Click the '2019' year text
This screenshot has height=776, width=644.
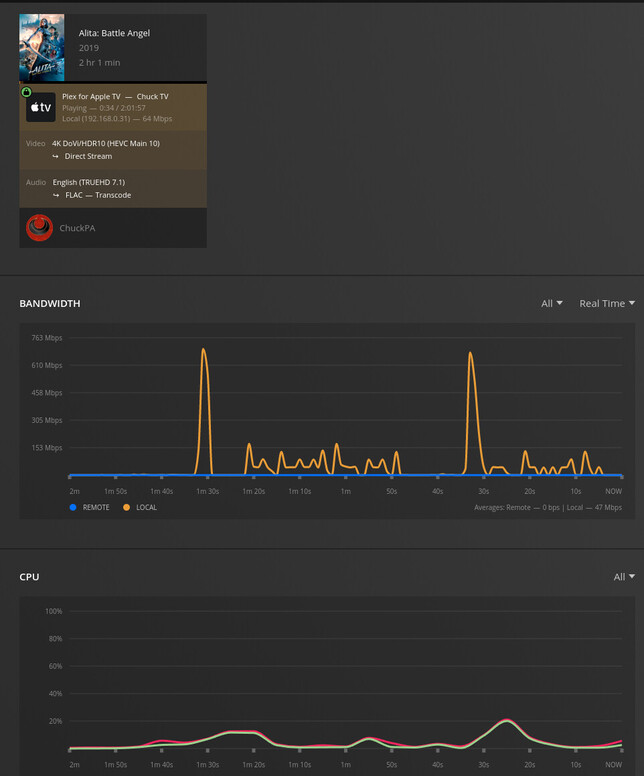click(x=89, y=48)
